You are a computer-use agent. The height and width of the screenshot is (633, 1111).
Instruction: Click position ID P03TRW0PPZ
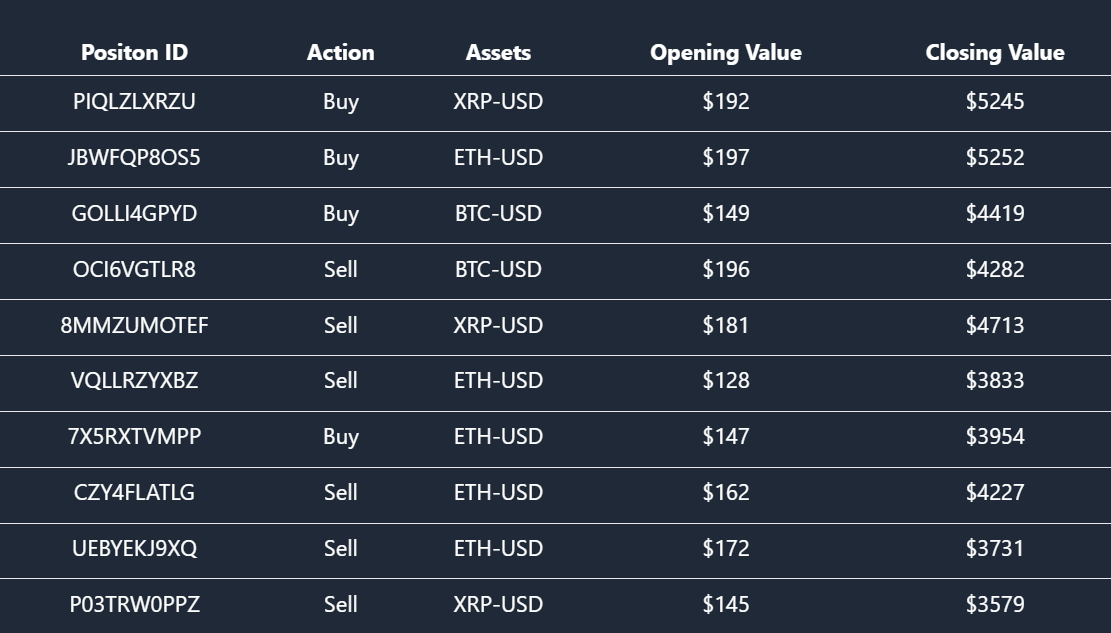[x=134, y=605]
